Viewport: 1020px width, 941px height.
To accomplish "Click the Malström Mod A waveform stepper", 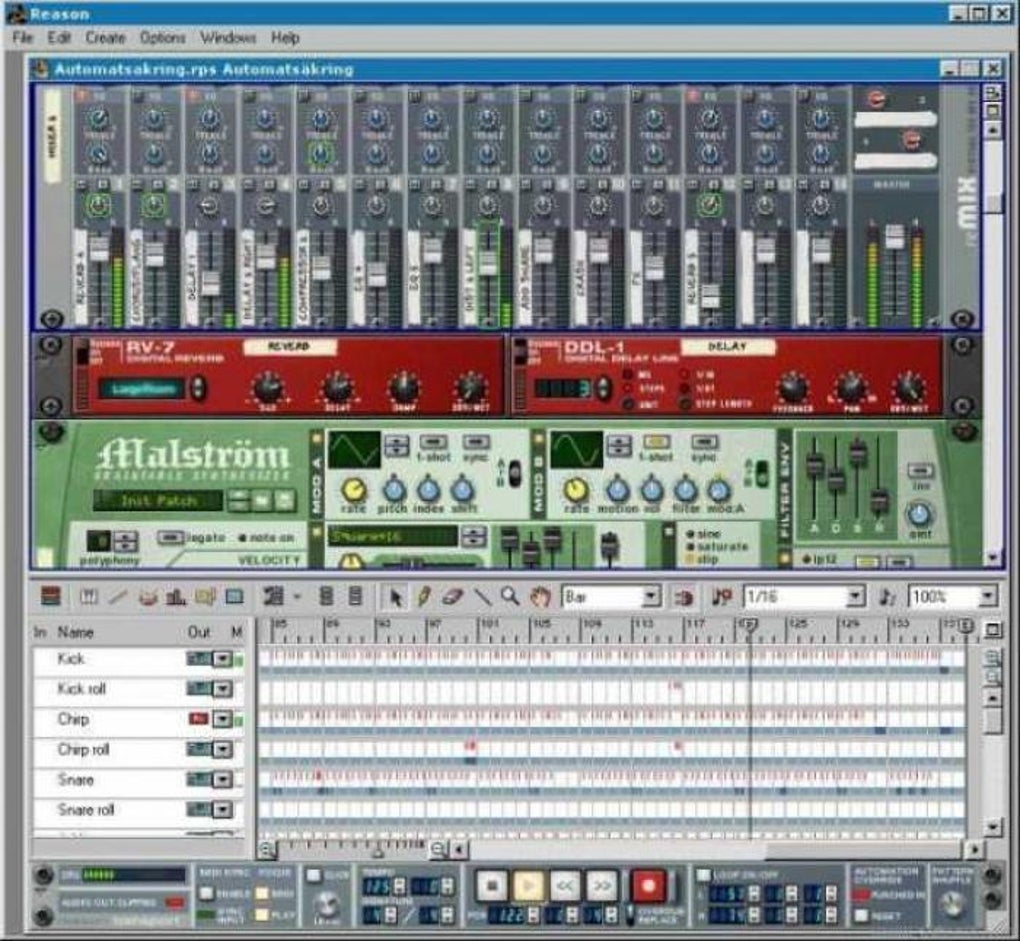I will click(x=397, y=445).
